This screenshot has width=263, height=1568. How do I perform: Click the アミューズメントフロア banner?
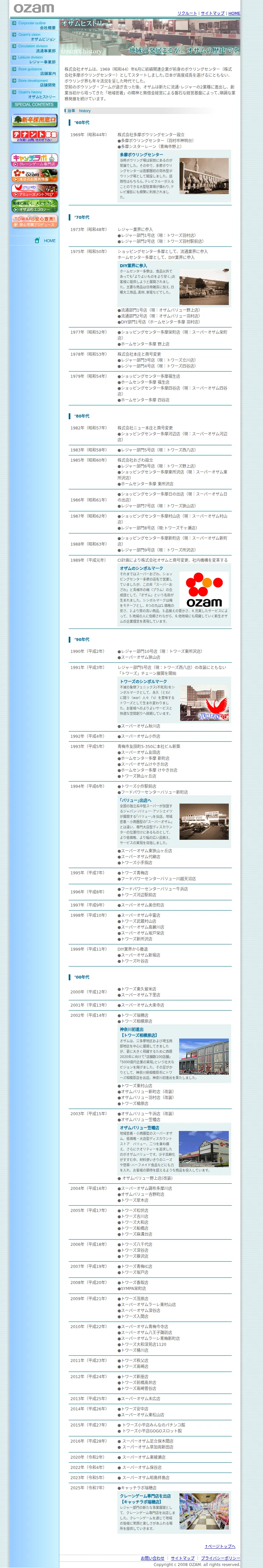tap(35, 191)
